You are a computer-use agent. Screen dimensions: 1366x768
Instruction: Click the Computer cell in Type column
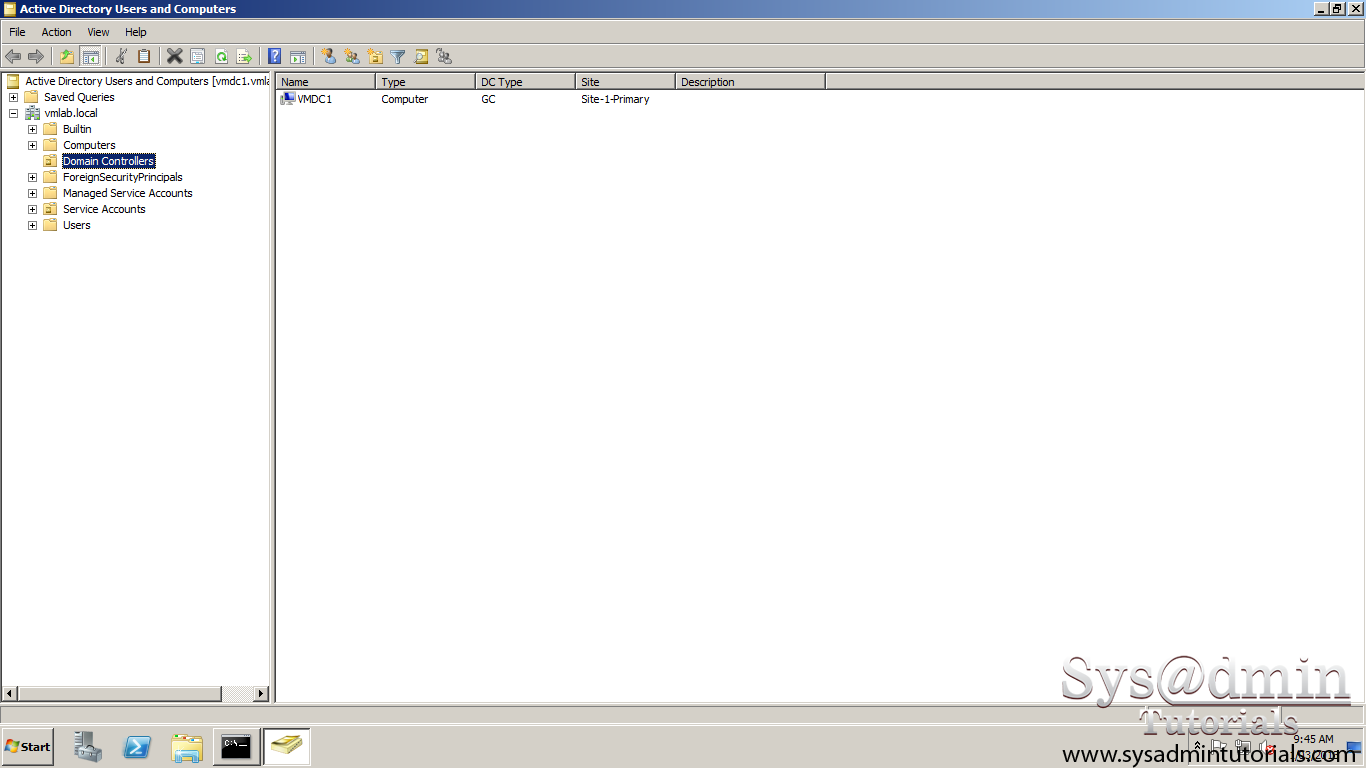click(405, 99)
